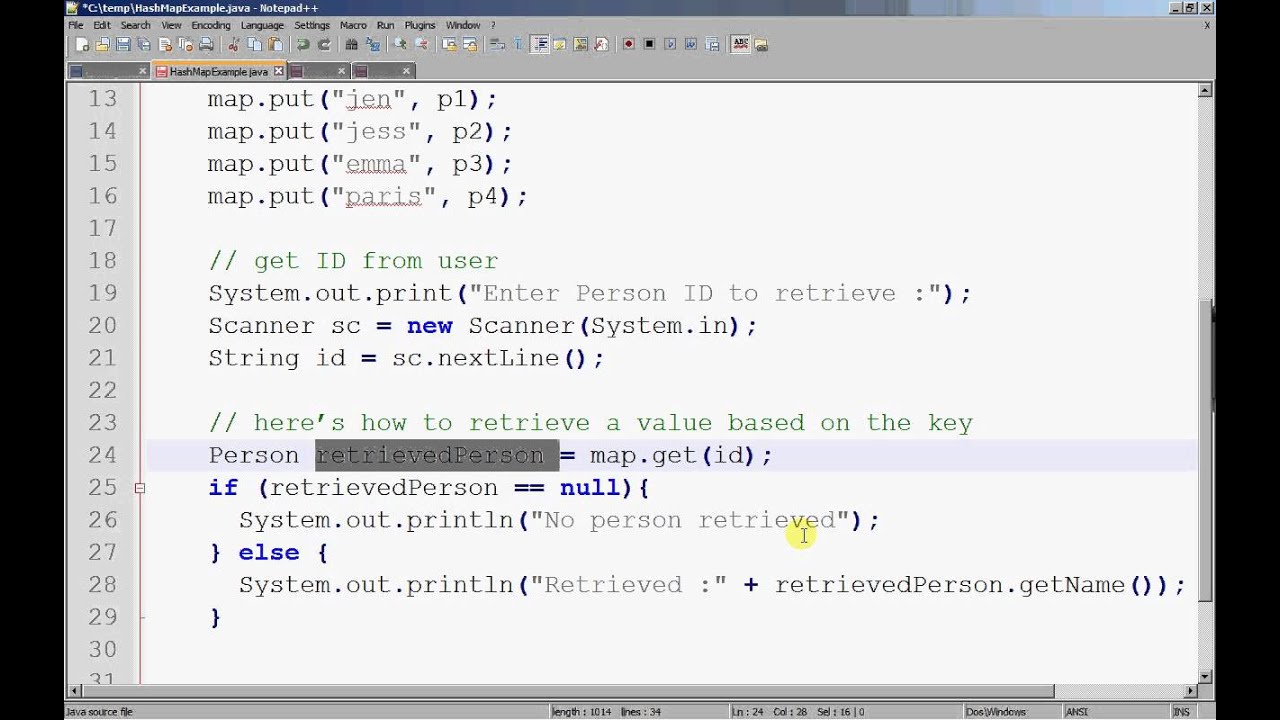
Task: Open the Language menu
Action: click(262, 25)
